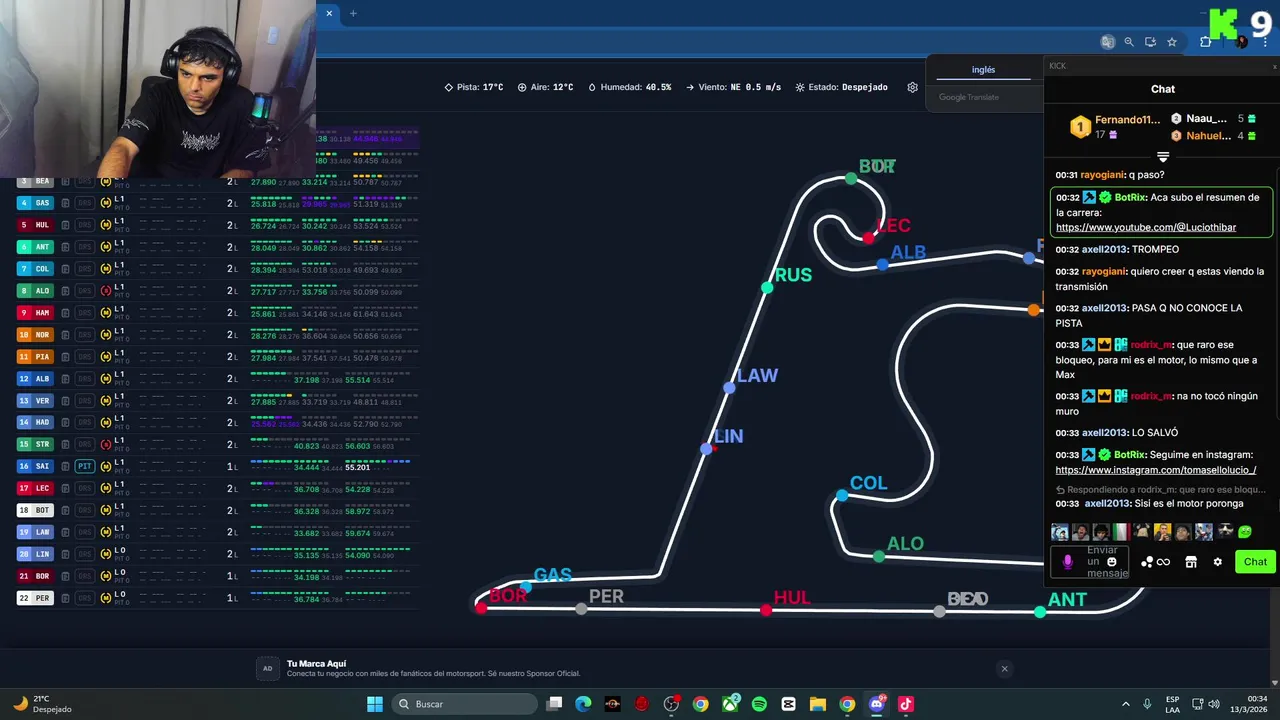This screenshot has width=1280, height=720.
Task: Open the browser extensions puzzle icon
Action: tap(1205, 42)
